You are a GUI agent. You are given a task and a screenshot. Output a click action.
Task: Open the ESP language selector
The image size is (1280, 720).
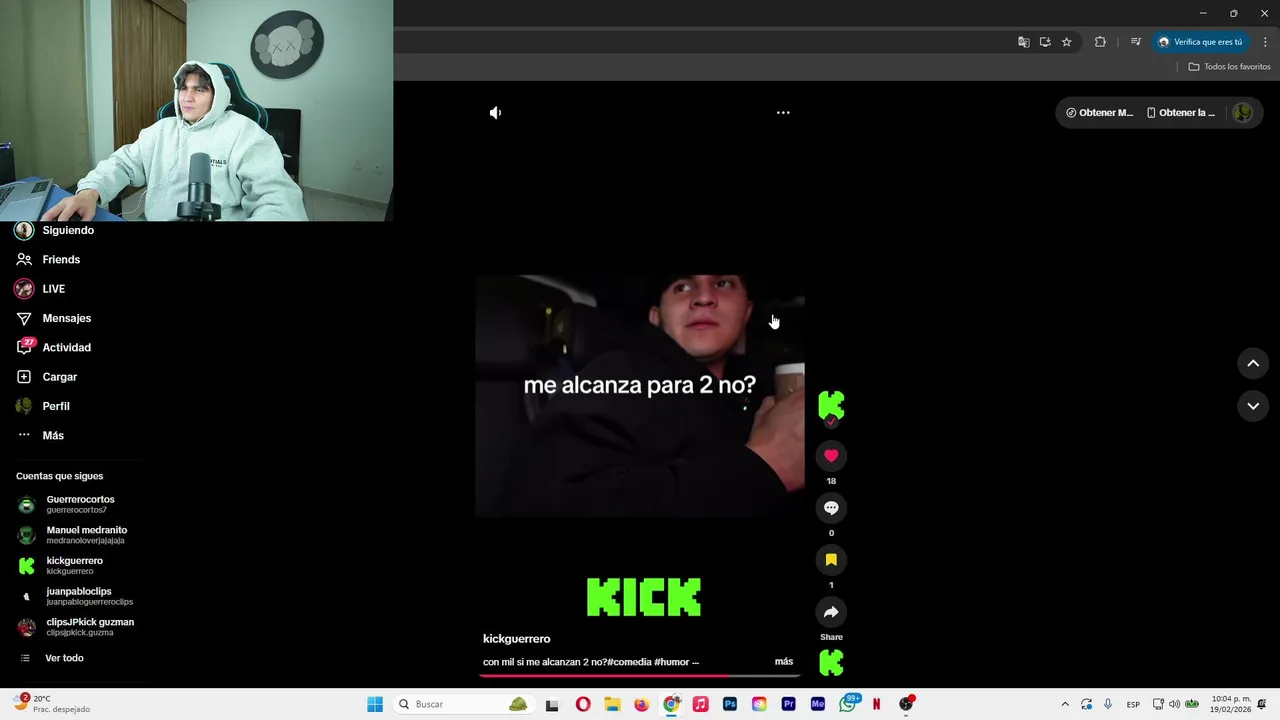1133,704
